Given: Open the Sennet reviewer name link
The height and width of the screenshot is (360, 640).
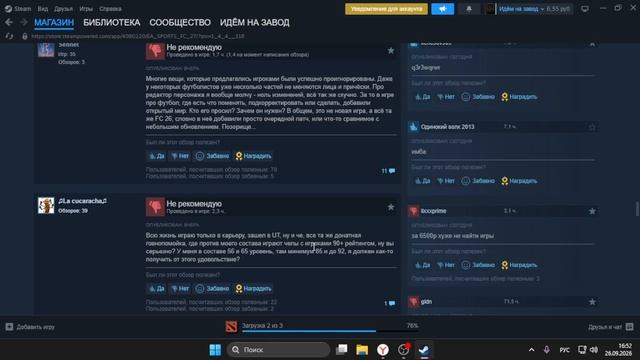Looking at the screenshot, I should pos(69,44).
